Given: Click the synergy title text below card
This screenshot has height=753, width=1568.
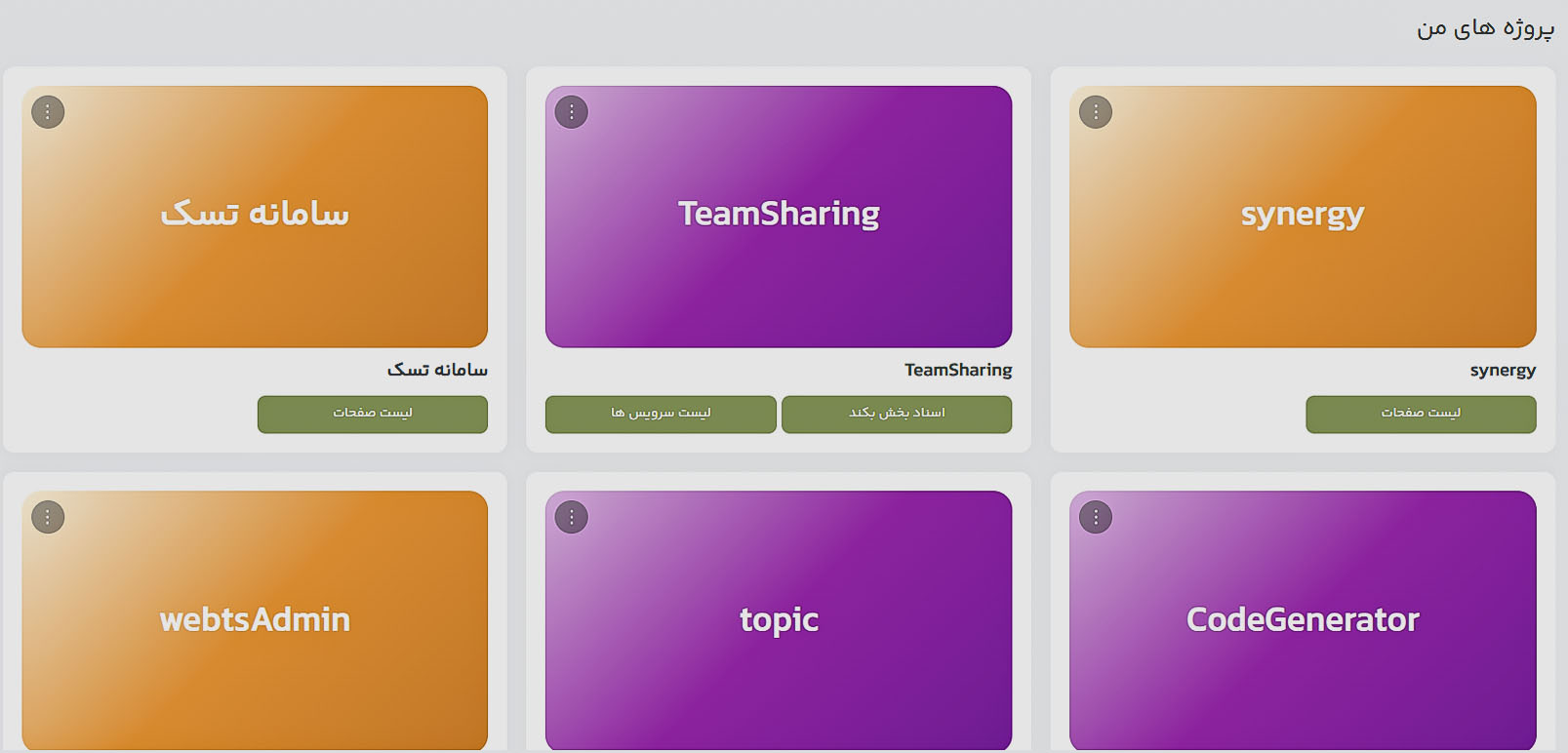Looking at the screenshot, I should [1503, 371].
